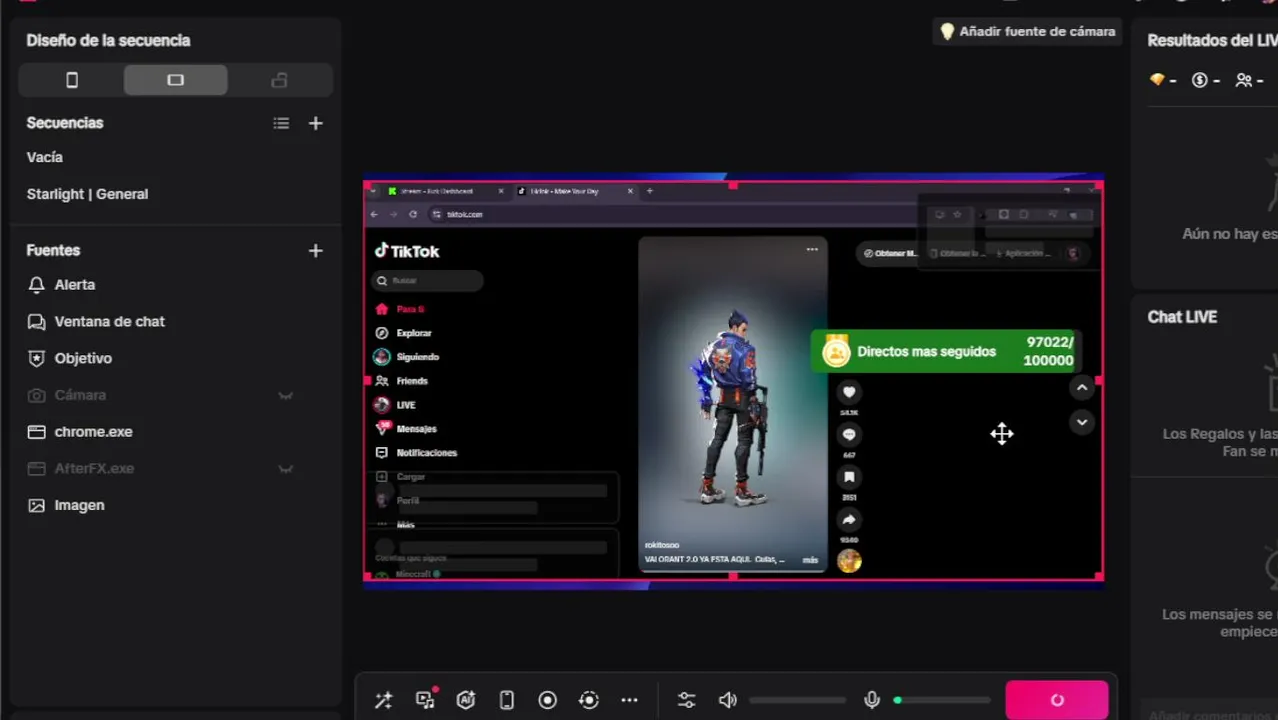This screenshot has width=1278, height=720.
Task: Click the Directos mas seguidos goal widget
Action: click(945, 352)
